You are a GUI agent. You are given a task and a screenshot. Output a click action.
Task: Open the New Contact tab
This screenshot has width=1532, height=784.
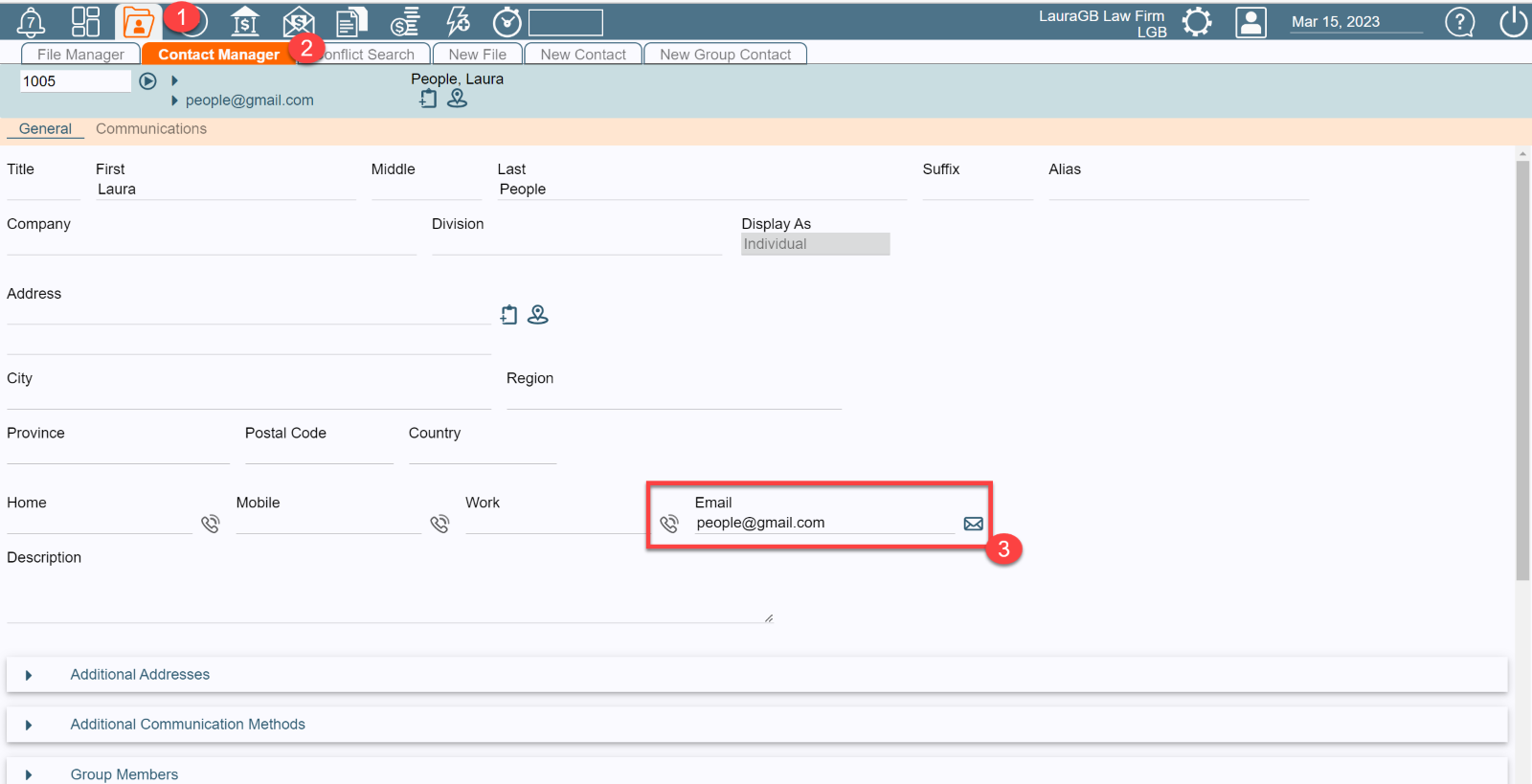pos(583,54)
